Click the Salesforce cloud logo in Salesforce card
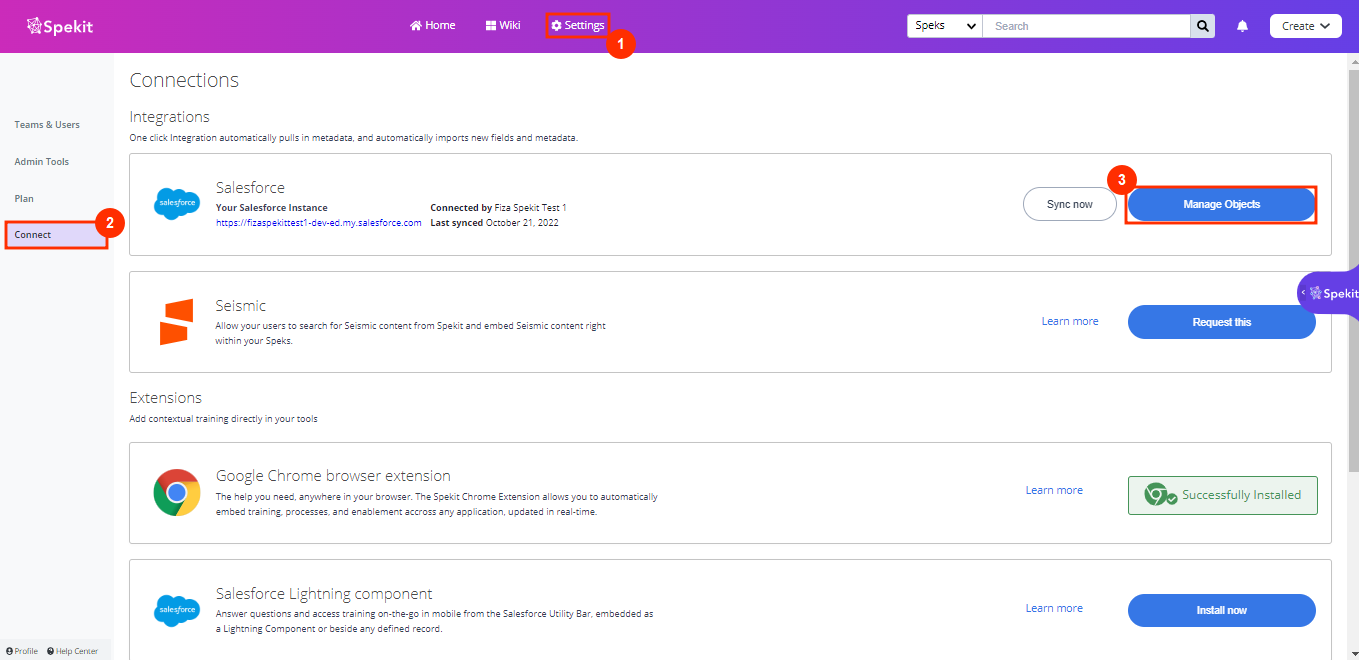 tap(177, 203)
